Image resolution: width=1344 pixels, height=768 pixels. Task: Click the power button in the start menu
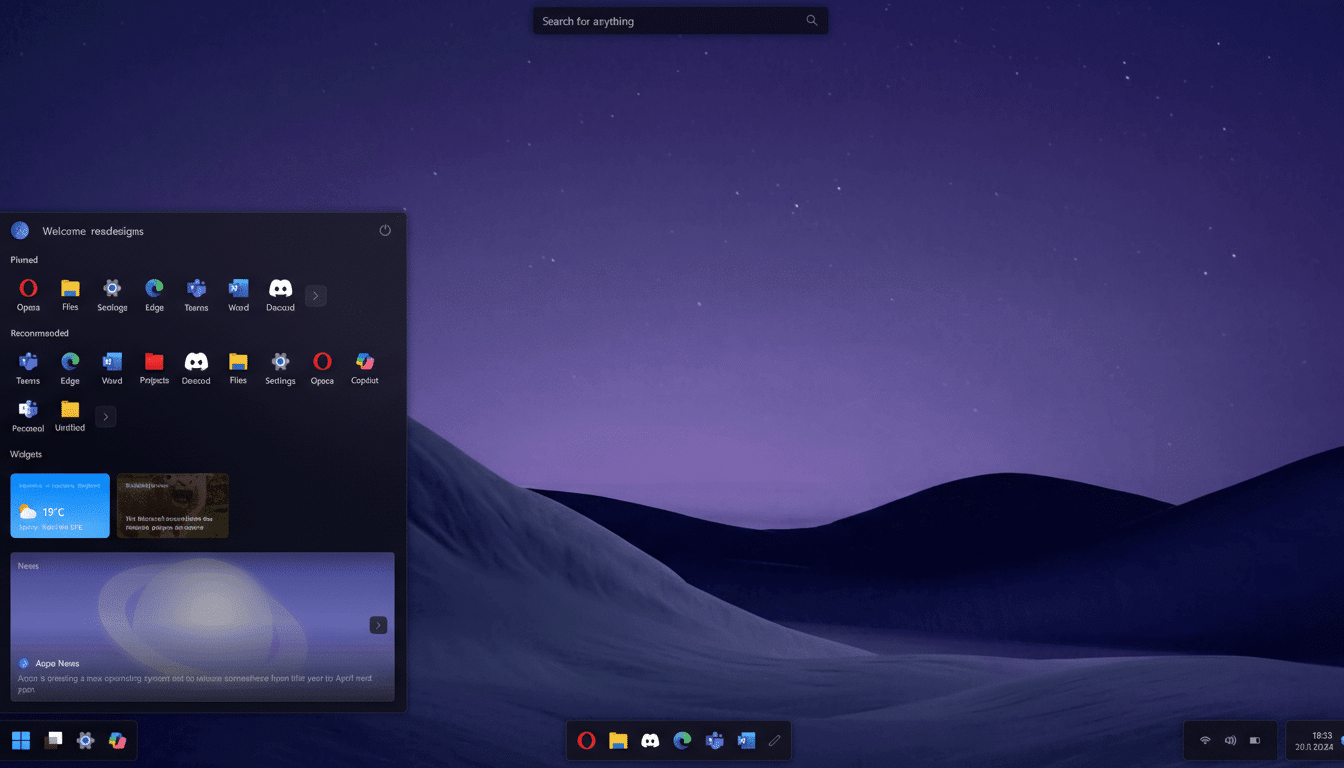385,230
